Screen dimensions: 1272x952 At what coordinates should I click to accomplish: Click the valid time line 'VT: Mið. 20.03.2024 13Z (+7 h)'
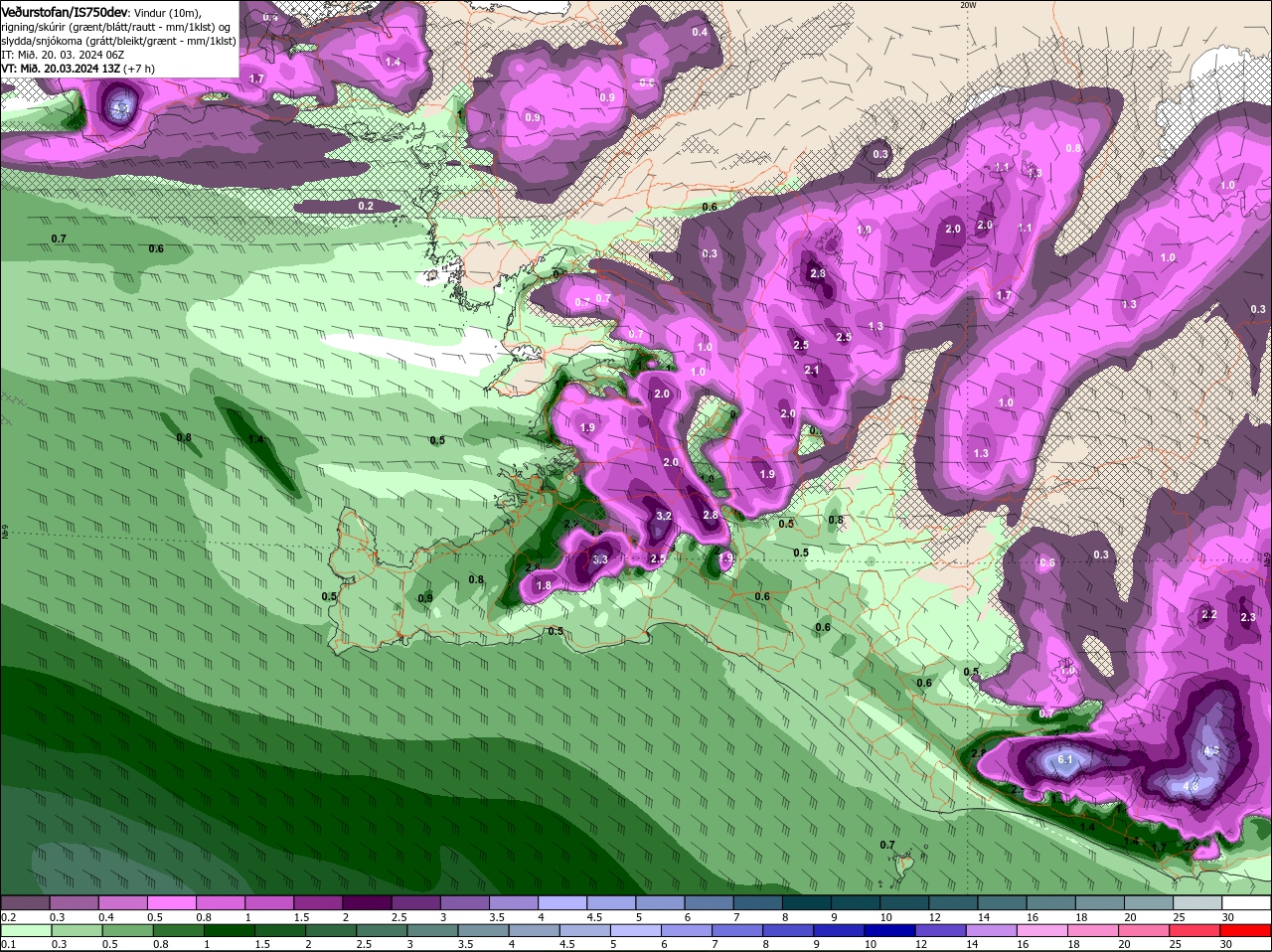pos(79,69)
